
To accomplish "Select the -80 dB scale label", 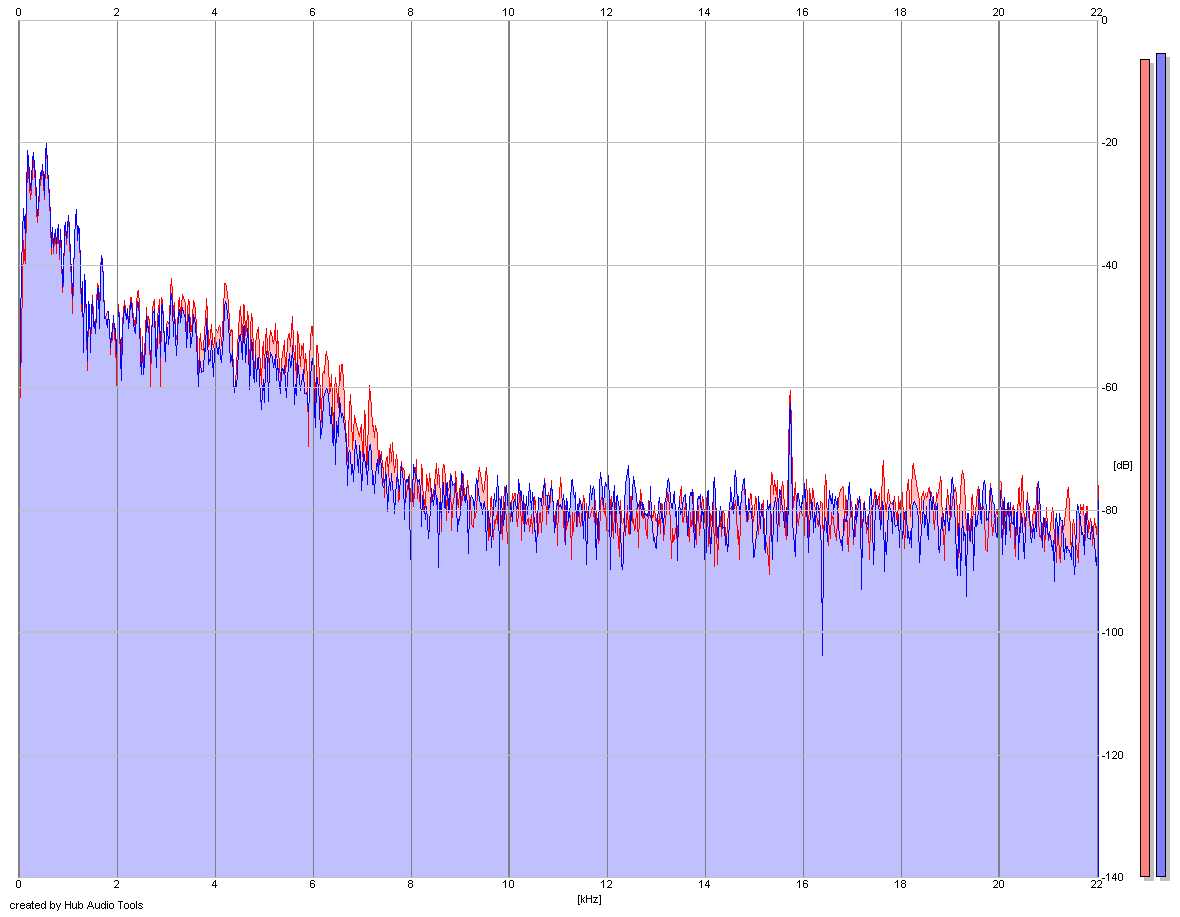I will tap(1109, 510).
